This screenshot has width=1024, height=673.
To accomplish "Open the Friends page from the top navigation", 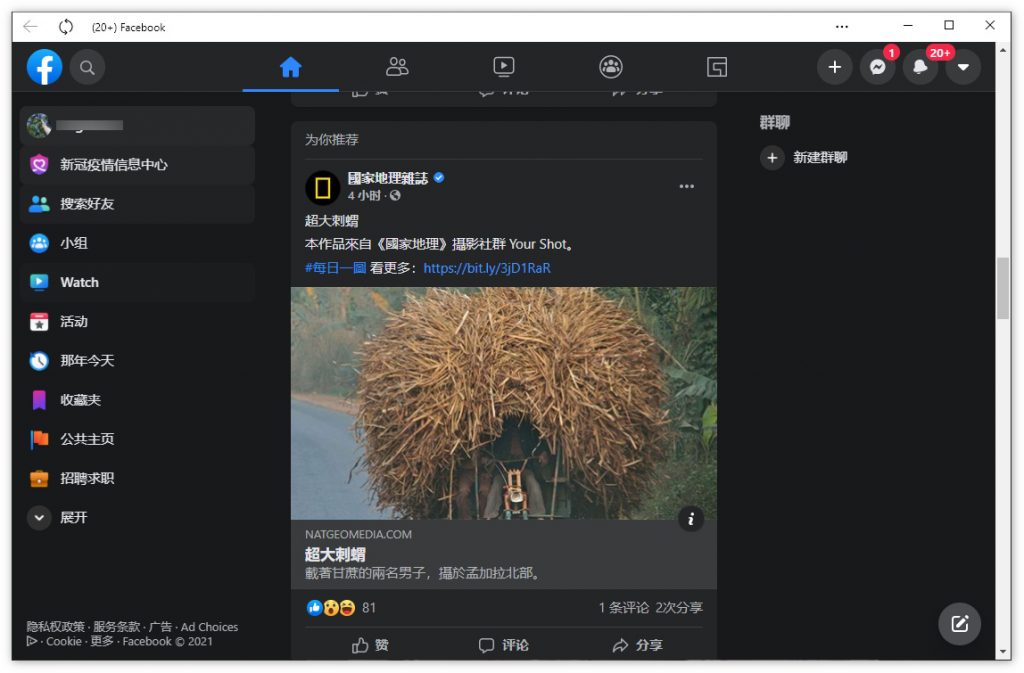I will click(x=397, y=66).
